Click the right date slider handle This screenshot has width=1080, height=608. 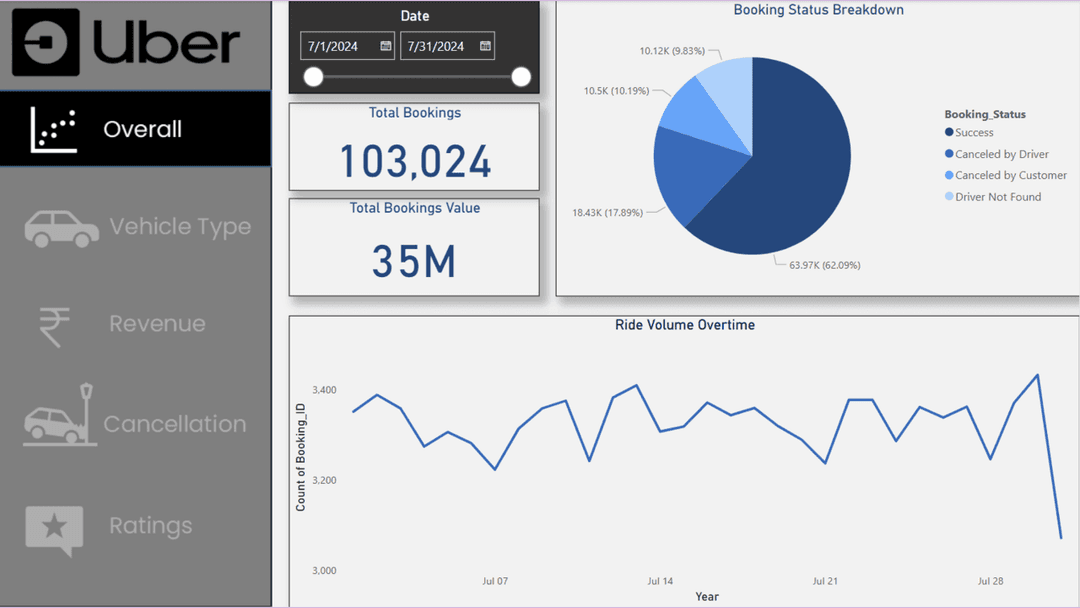pos(521,77)
